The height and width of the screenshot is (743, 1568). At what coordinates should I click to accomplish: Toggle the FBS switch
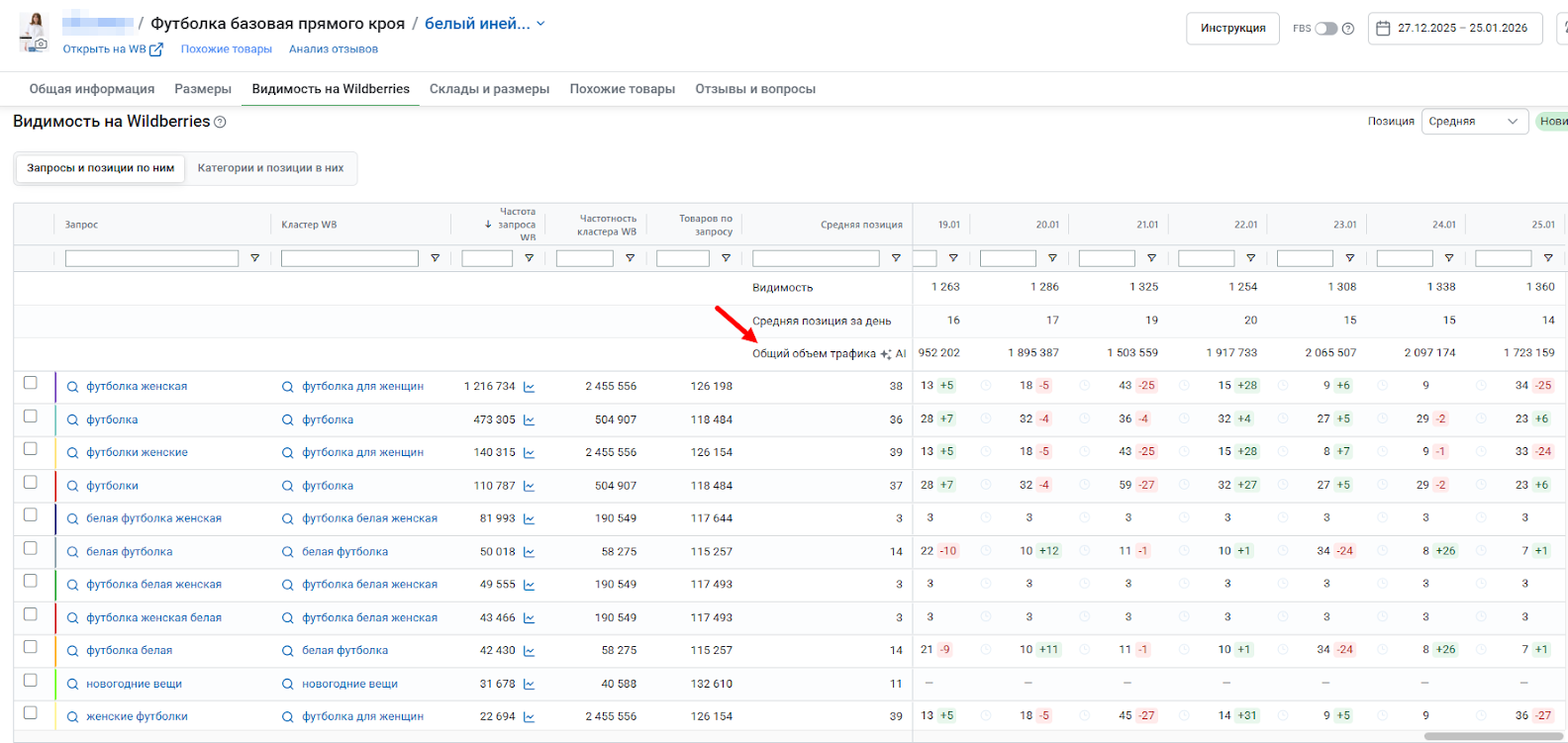click(x=1325, y=29)
